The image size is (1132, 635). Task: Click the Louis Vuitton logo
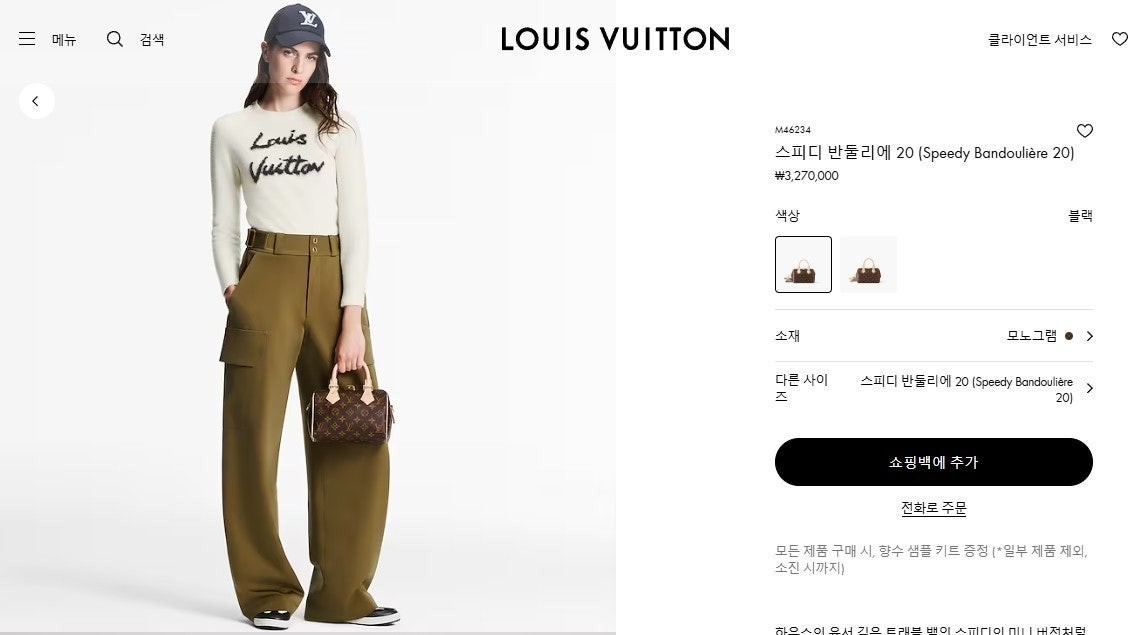tap(616, 39)
